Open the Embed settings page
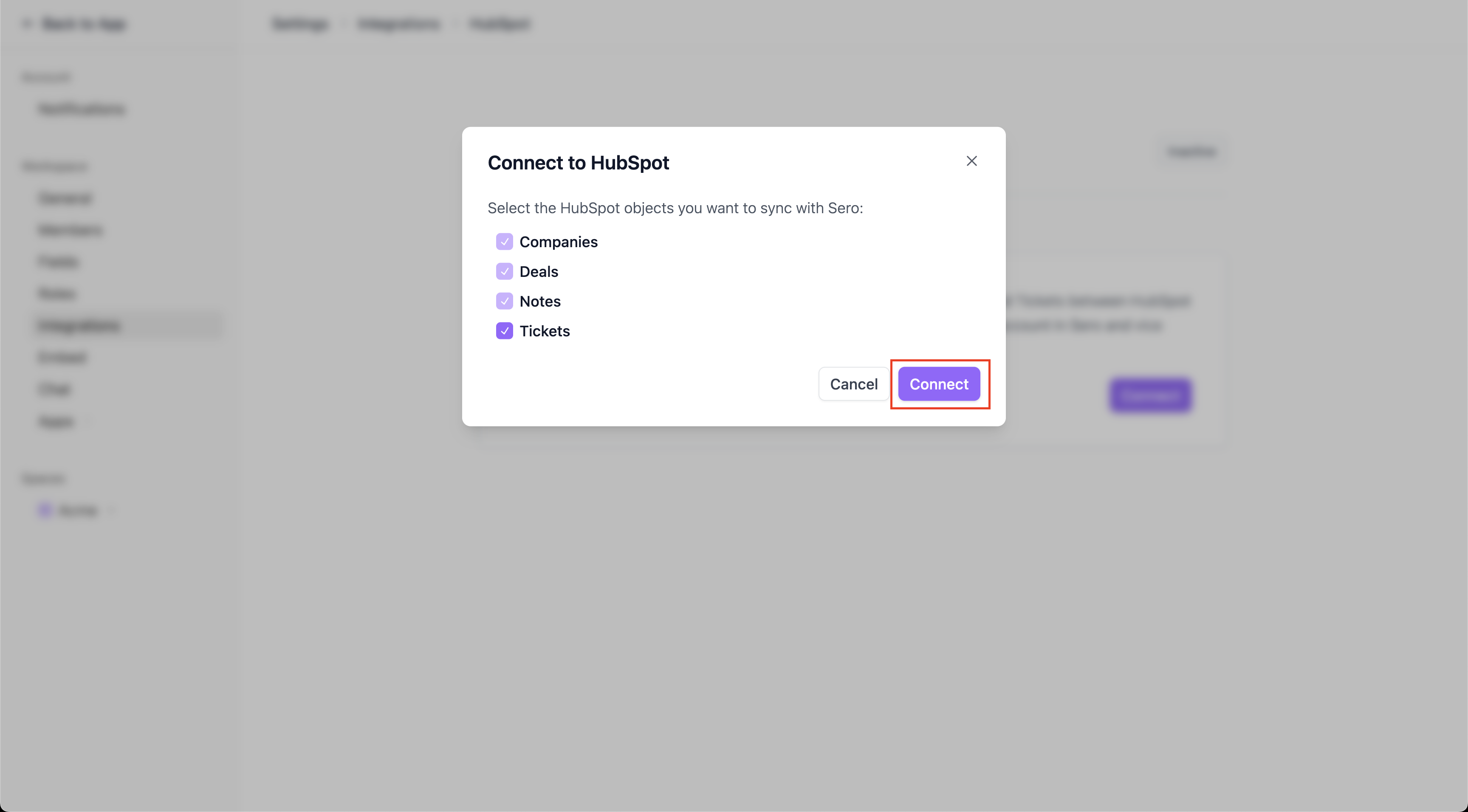Screen dimensions: 1468x812 coord(62,357)
